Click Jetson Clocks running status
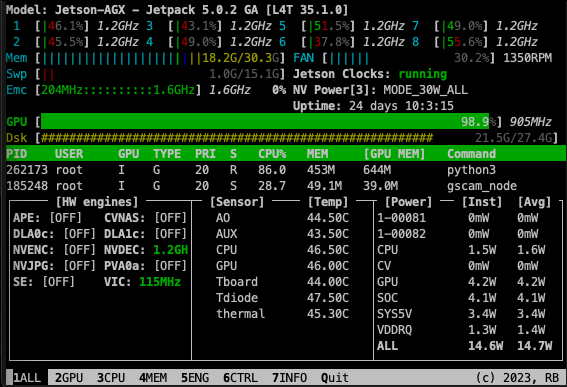Image resolution: width=567 pixels, height=387 pixels. click(x=422, y=74)
